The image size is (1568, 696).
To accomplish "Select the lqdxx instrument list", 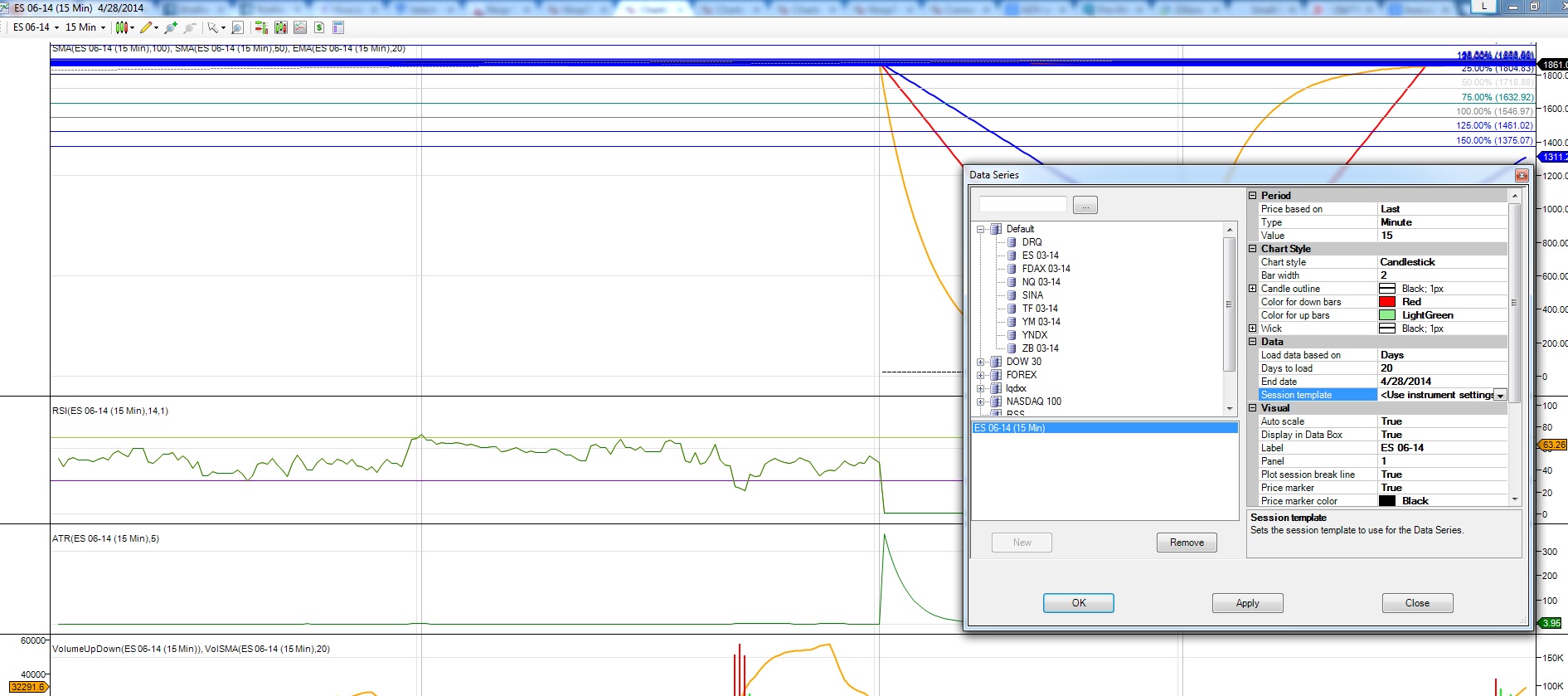I will (x=1016, y=388).
